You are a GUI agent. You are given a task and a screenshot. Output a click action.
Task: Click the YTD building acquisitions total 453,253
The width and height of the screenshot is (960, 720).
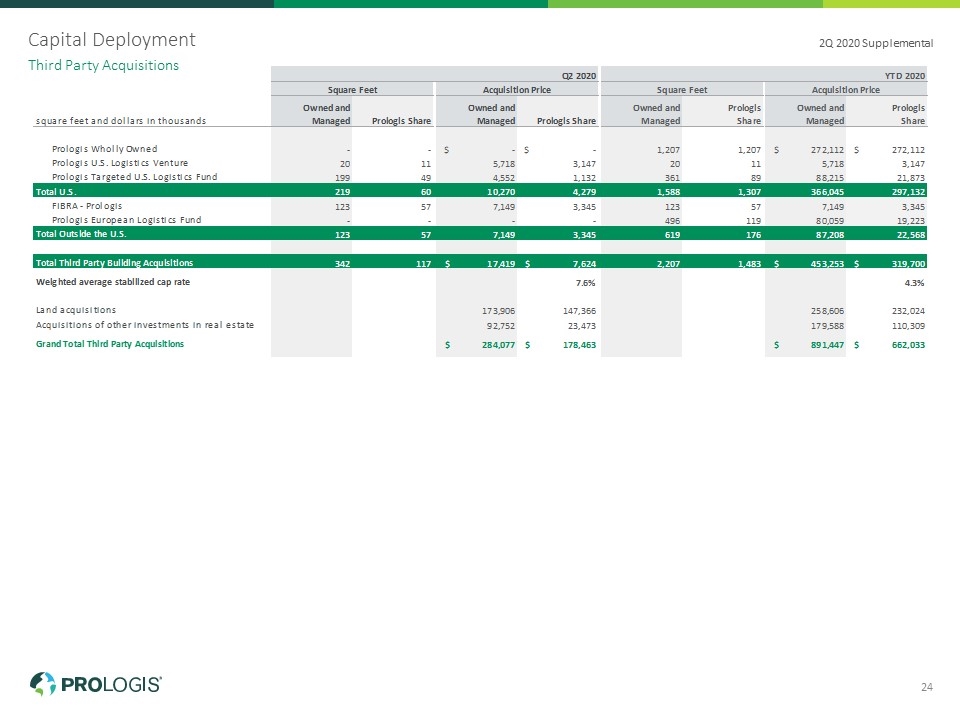click(827, 264)
